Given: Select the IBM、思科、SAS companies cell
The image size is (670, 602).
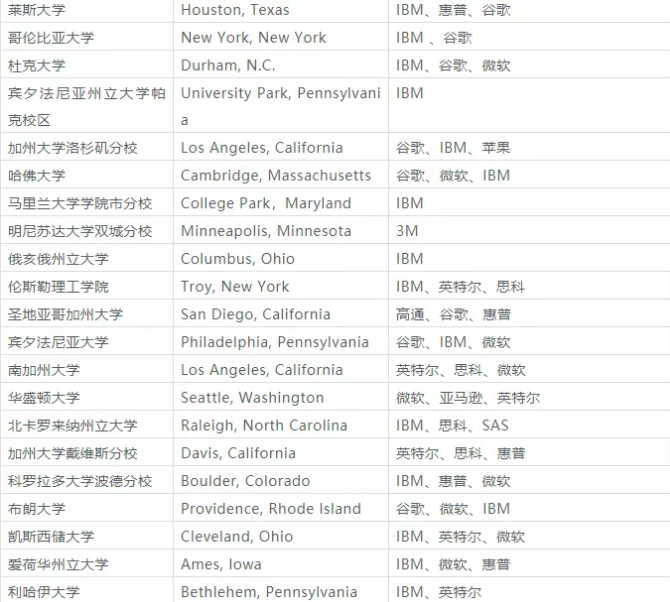Looking at the screenshot, I should click(452, 425).
